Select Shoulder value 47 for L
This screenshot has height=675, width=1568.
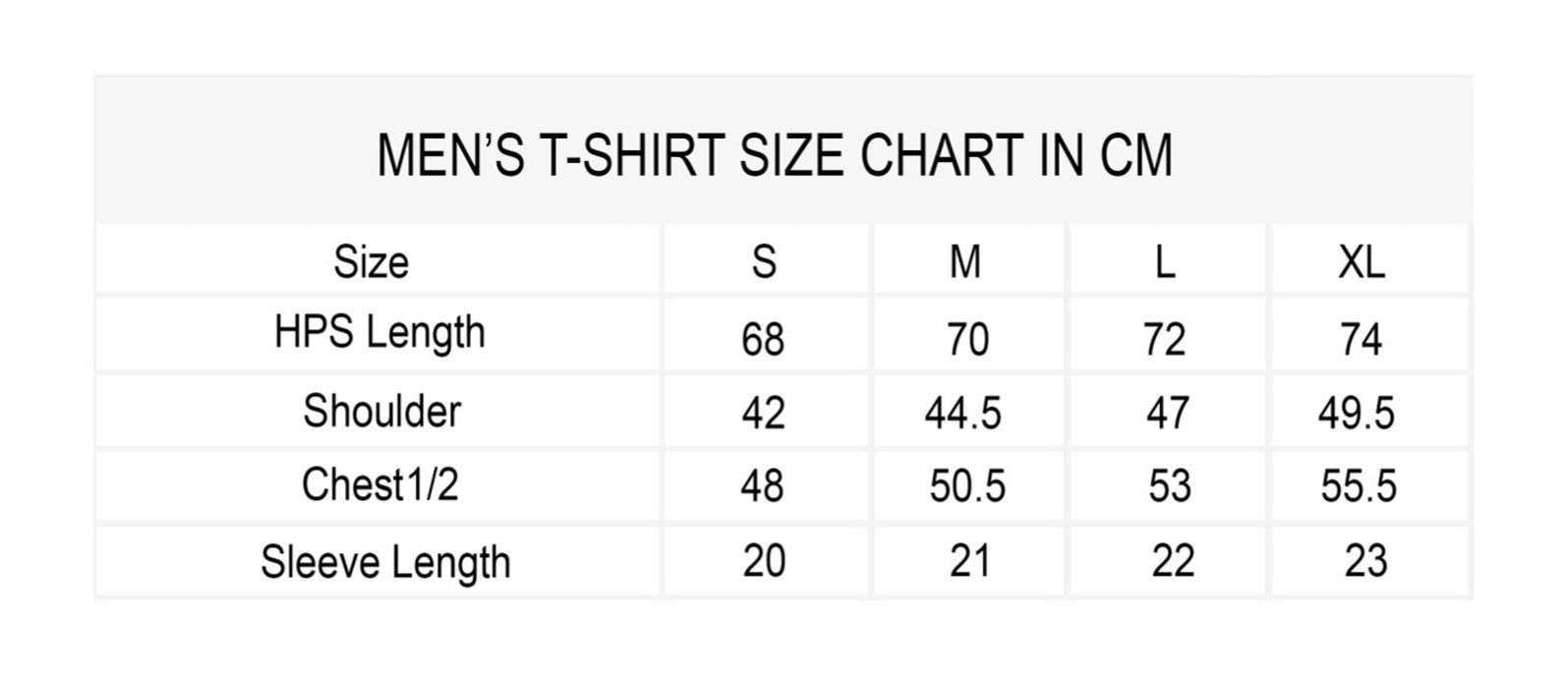[1167, 414]
